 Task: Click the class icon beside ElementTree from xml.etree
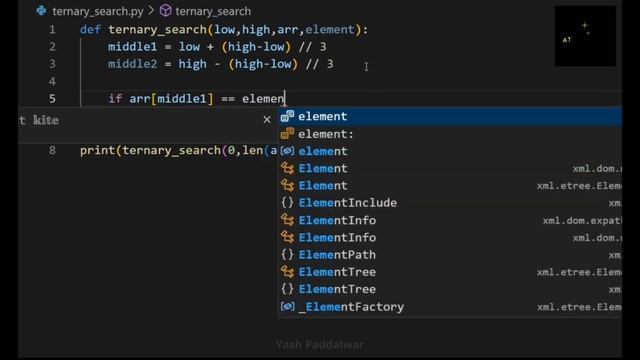pyautogui.click(x=287, y=272)
